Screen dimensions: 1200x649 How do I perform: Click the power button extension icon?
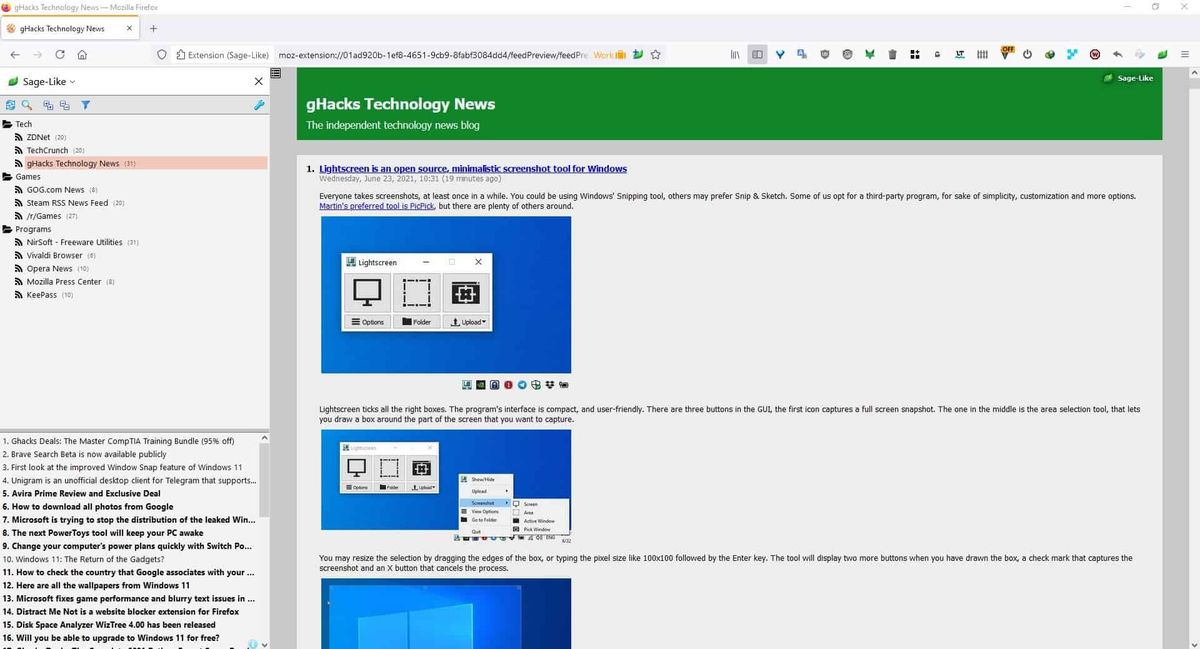click(1028, 54)
